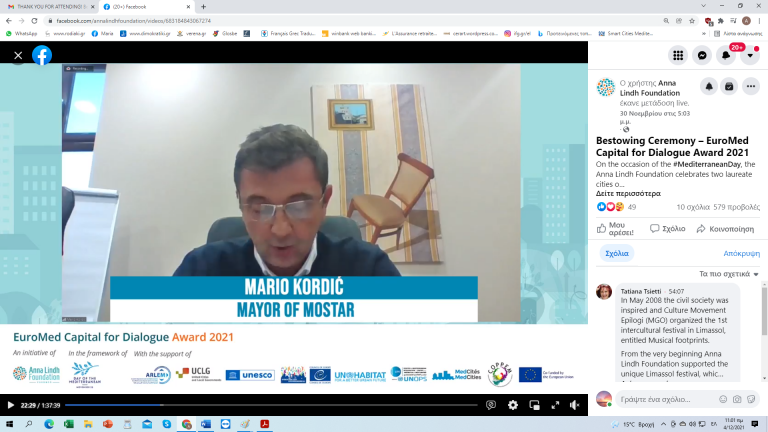This screenshot has height=432, width=768.
Task: Play the paused video
Action: (x=11, y=405)
